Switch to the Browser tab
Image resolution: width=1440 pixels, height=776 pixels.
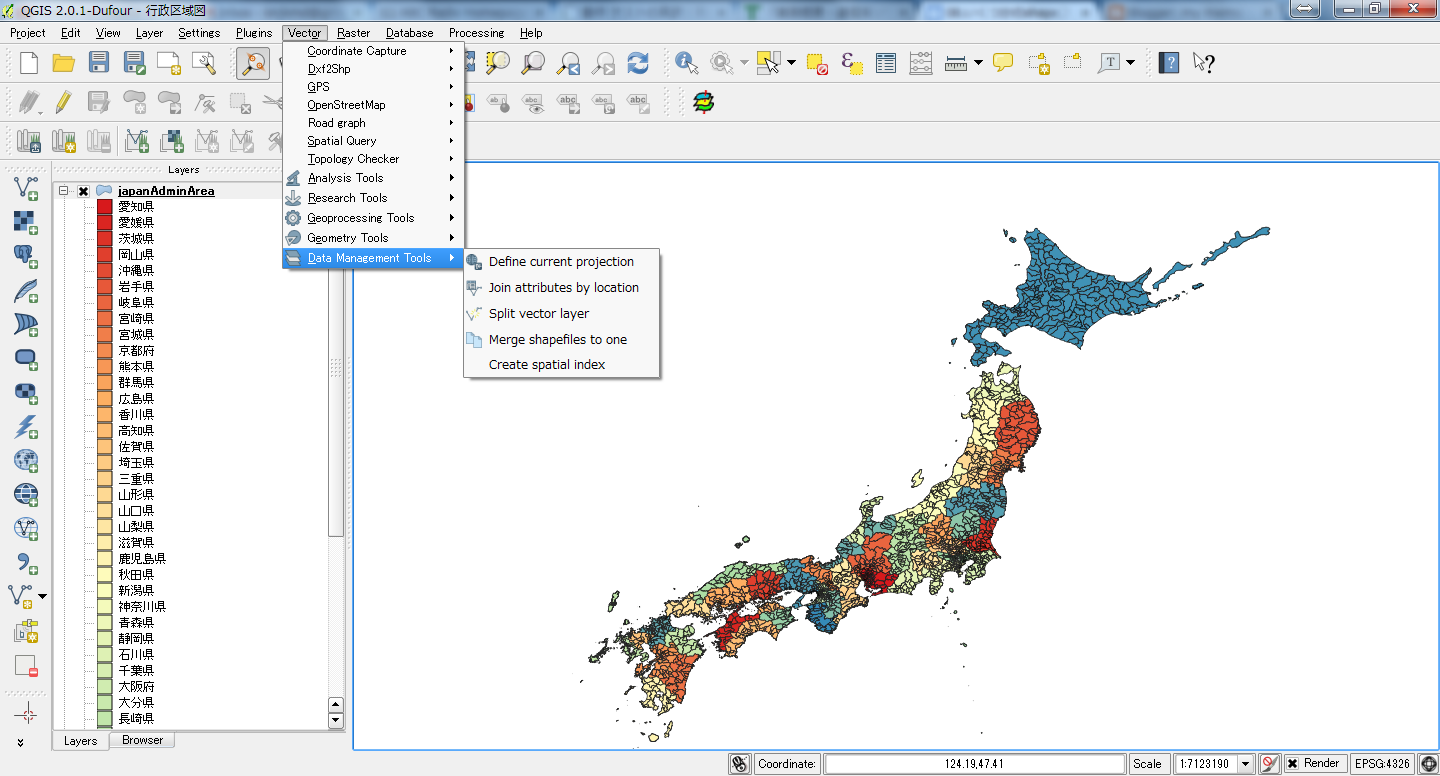(x=142, y=740)
